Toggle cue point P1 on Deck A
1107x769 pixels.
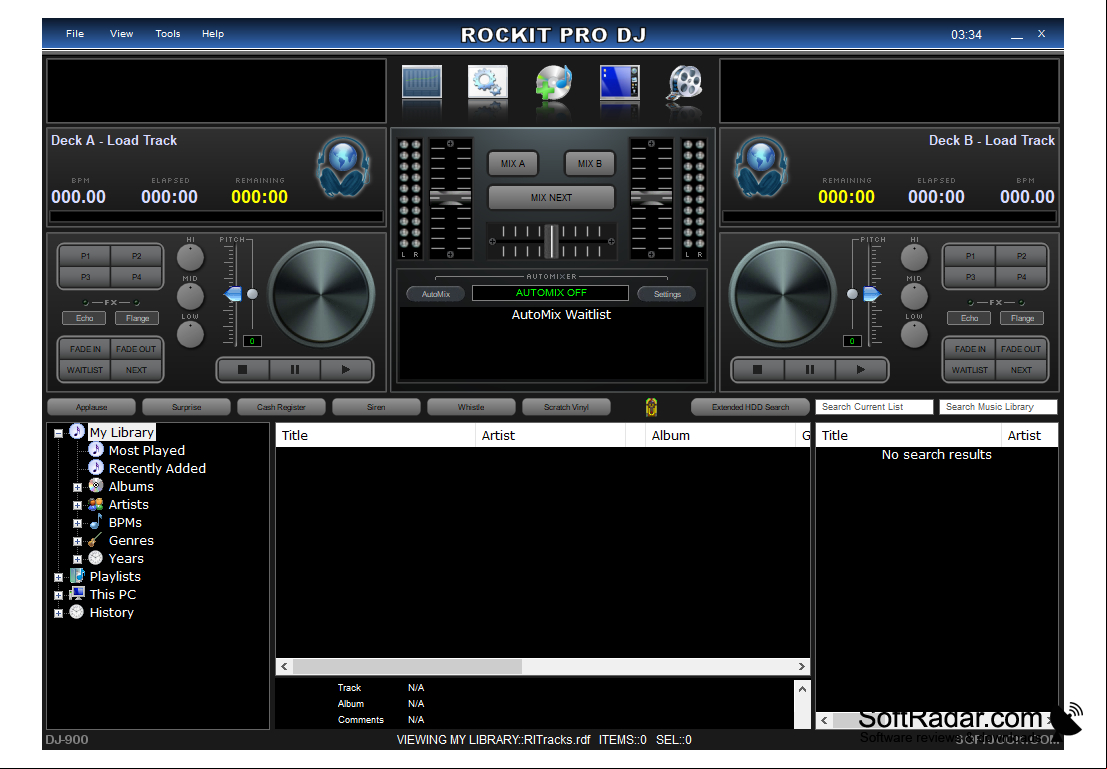(85, 256)
